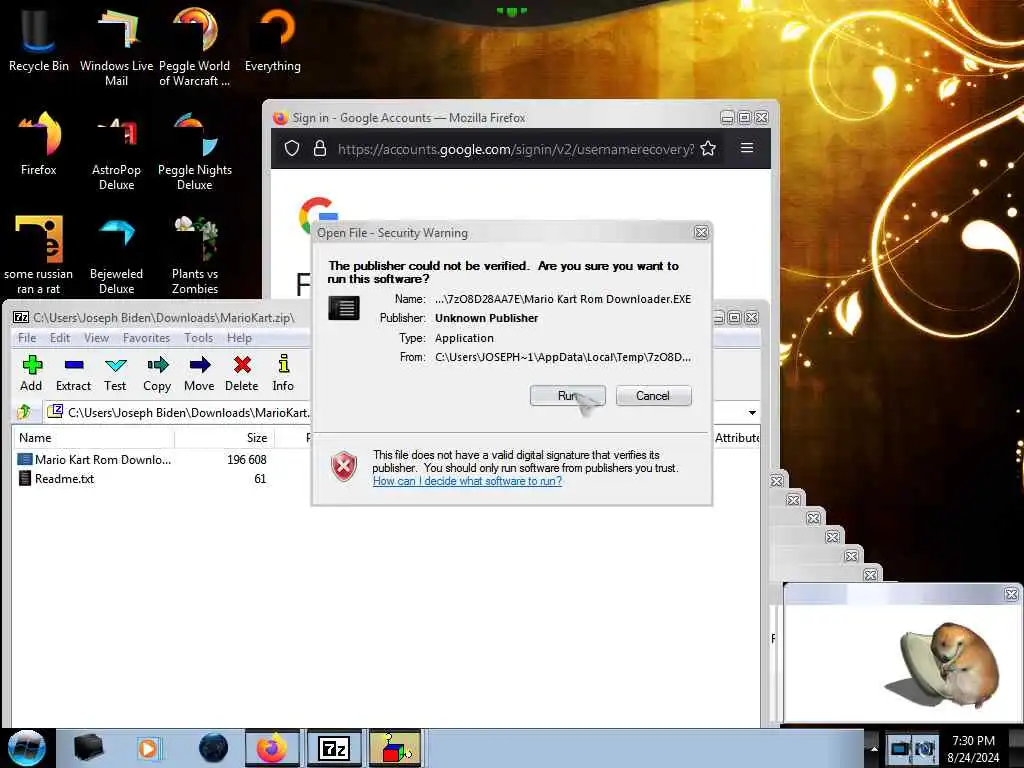Click the Firefox URL address bar

516,149
